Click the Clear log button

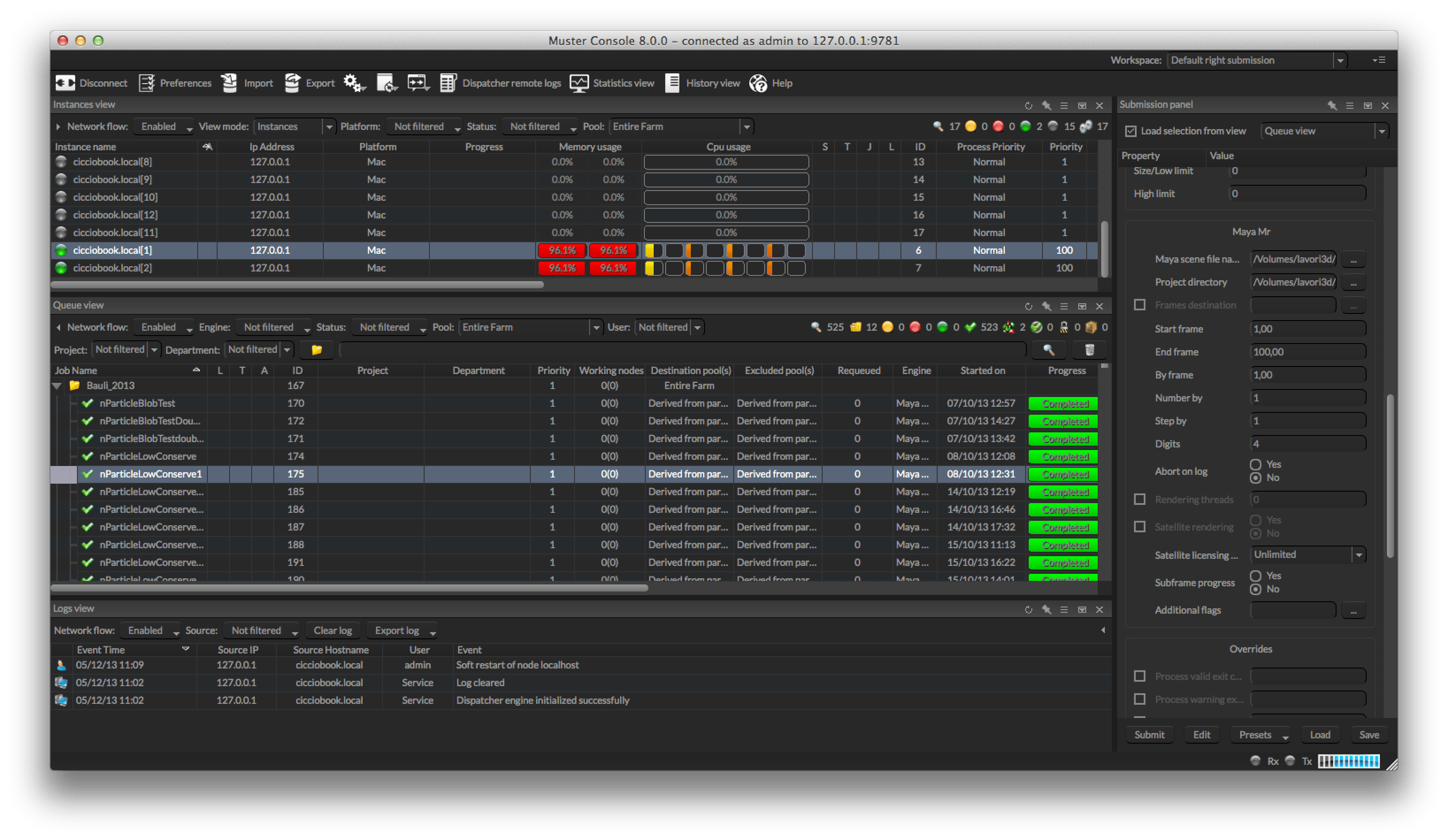(333, 630)
